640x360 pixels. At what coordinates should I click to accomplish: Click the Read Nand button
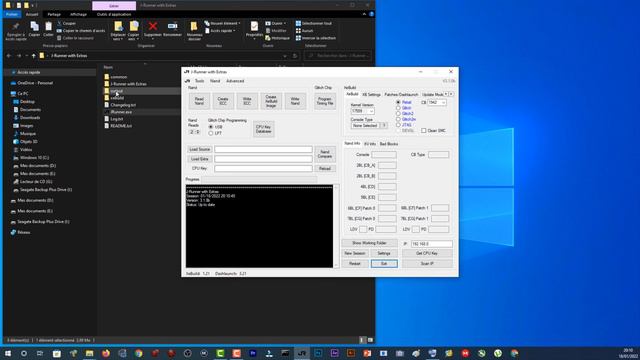tap(199, 101)
